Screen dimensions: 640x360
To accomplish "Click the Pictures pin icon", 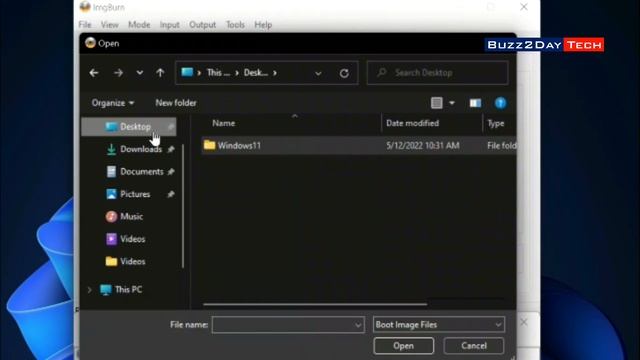I will click(x=171, y=194).
